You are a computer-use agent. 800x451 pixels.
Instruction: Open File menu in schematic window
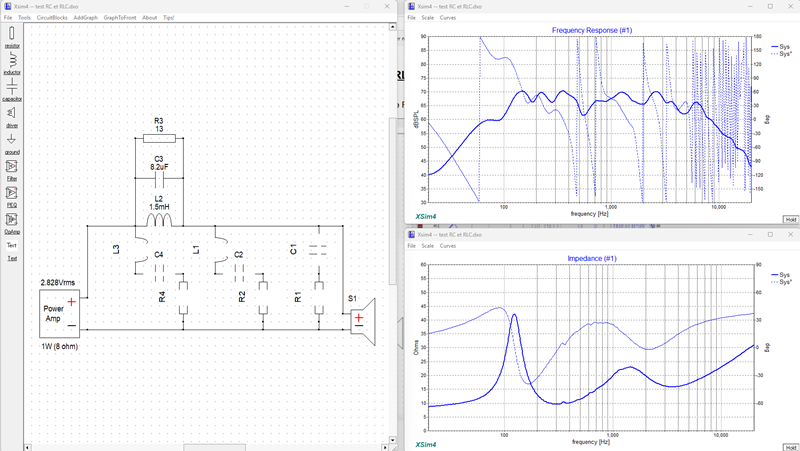pyautogui.click(x=8, y=17)
